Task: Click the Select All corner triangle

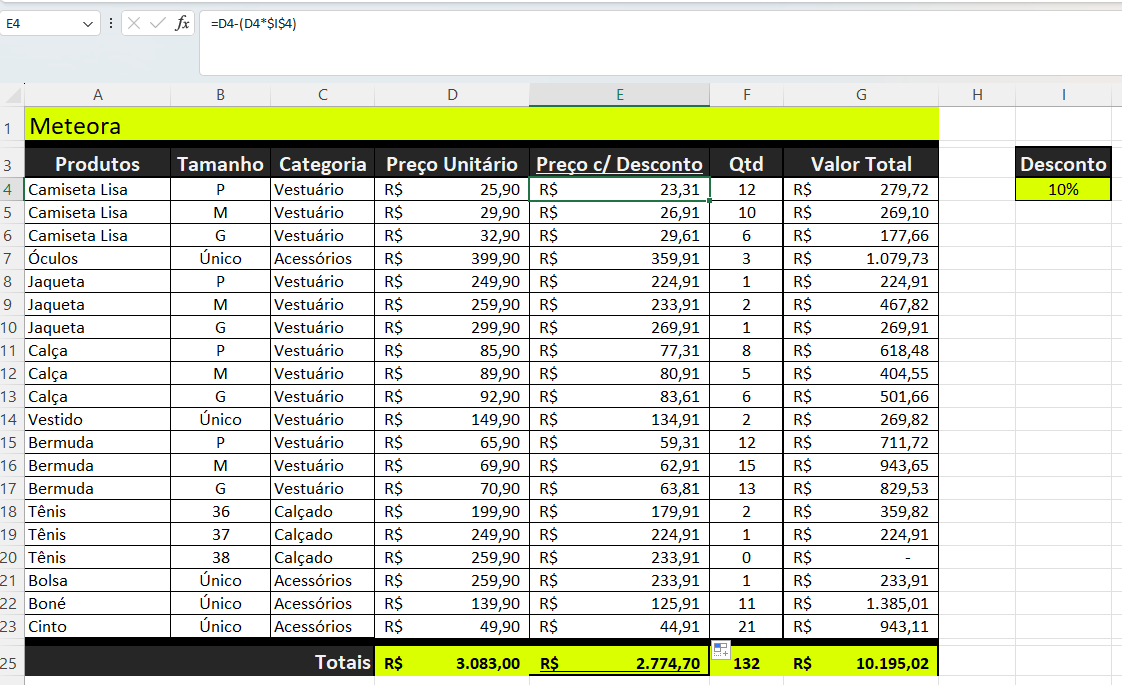Action: (12, 94)
